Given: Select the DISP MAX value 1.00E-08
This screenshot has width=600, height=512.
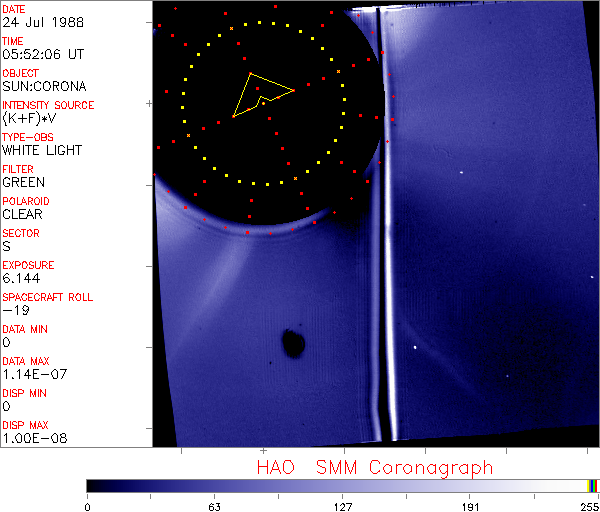Looking at the screenshot, I should 30,438.
